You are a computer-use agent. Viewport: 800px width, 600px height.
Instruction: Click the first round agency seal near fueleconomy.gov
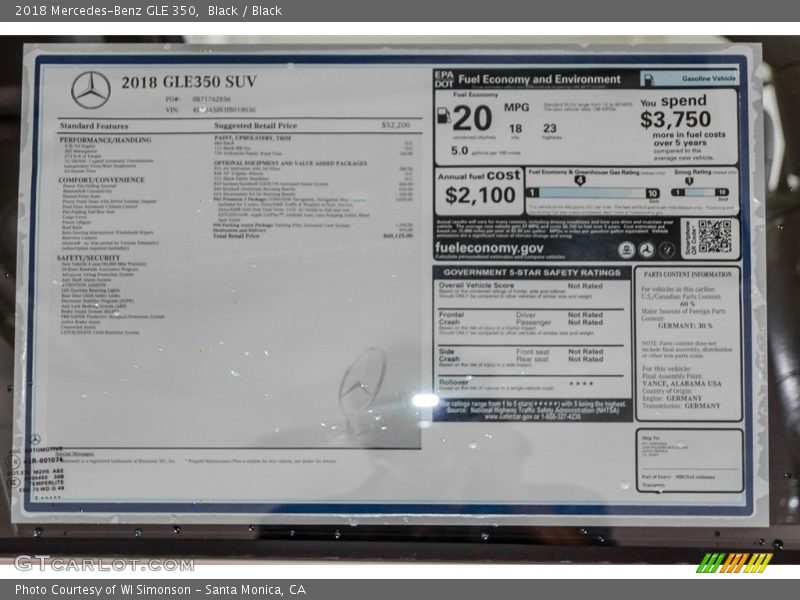point(627,249)
